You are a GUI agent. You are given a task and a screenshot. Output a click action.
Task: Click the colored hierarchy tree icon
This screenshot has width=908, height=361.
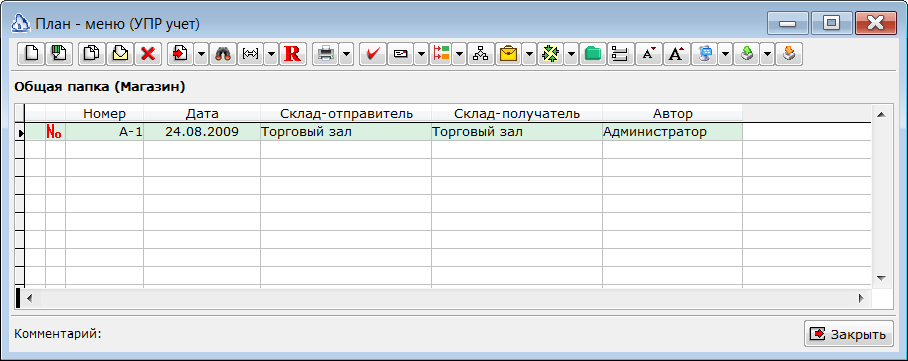pyautogui.click(x=442, y=54)
